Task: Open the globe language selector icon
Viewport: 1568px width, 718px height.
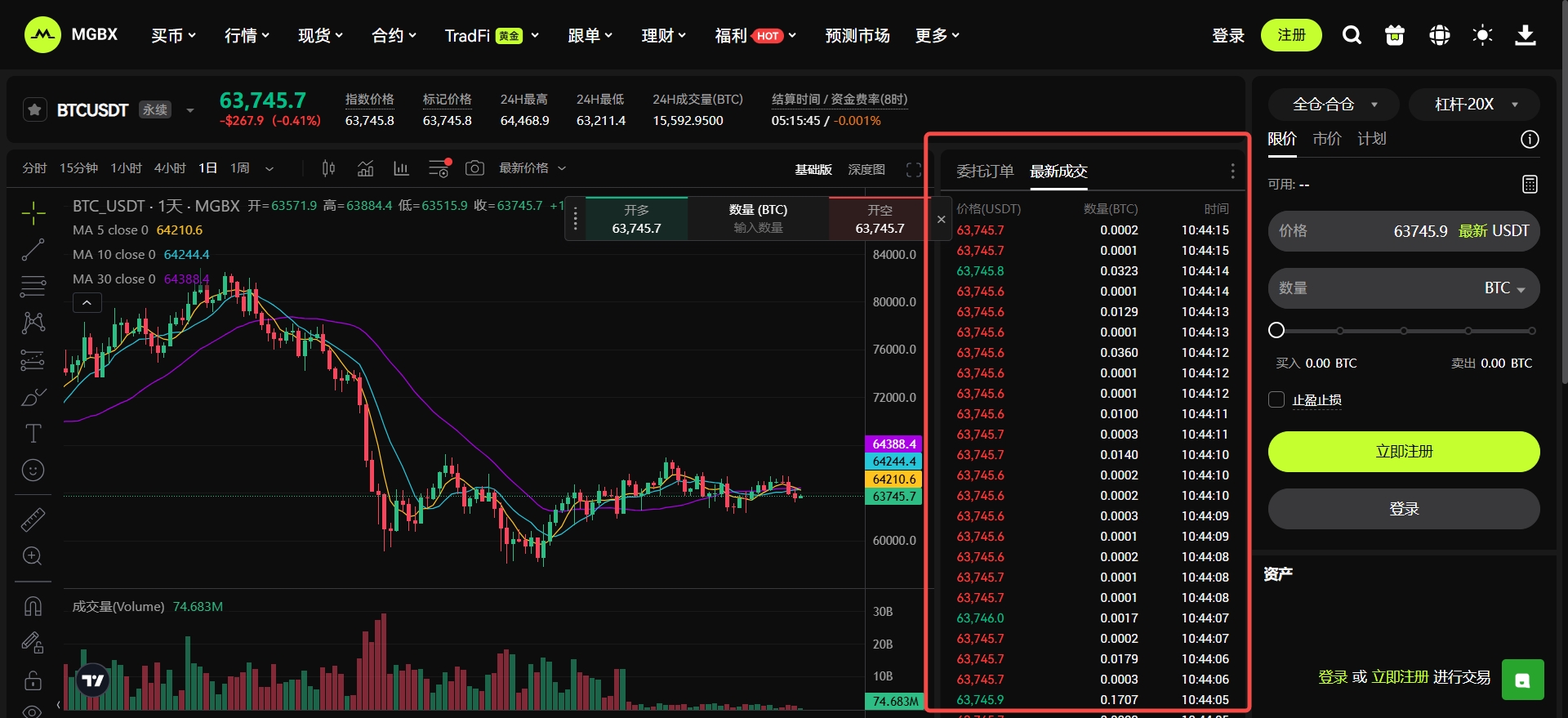Action: (1439, 35)
